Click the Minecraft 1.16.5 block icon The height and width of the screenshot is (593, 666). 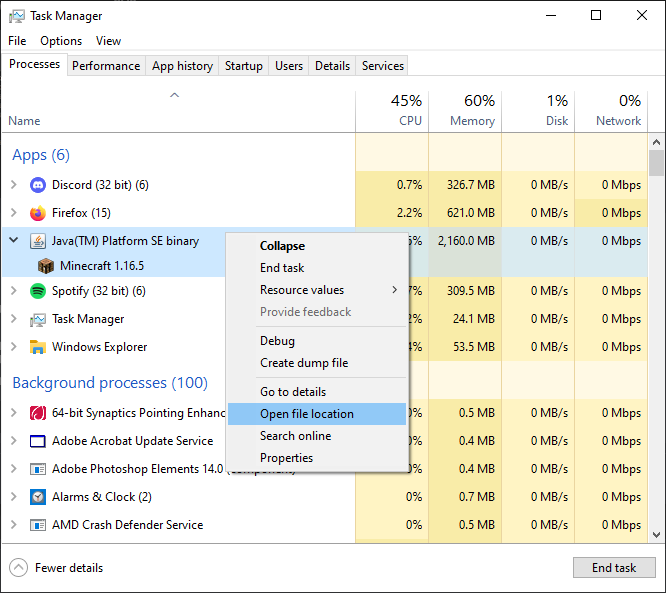tap(46, 266)
